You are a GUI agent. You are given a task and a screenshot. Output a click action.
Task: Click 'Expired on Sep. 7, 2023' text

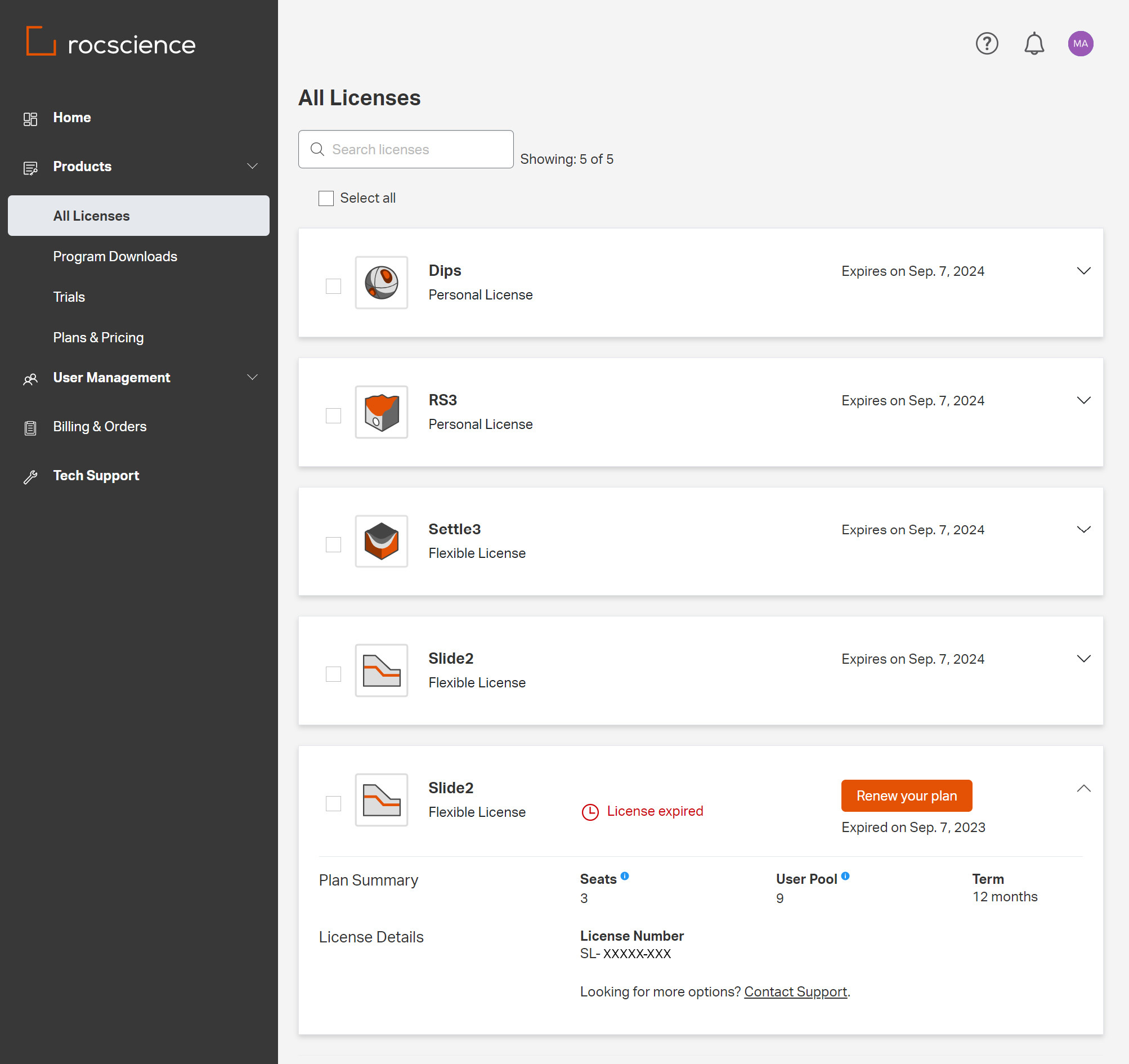coord(913,828)
